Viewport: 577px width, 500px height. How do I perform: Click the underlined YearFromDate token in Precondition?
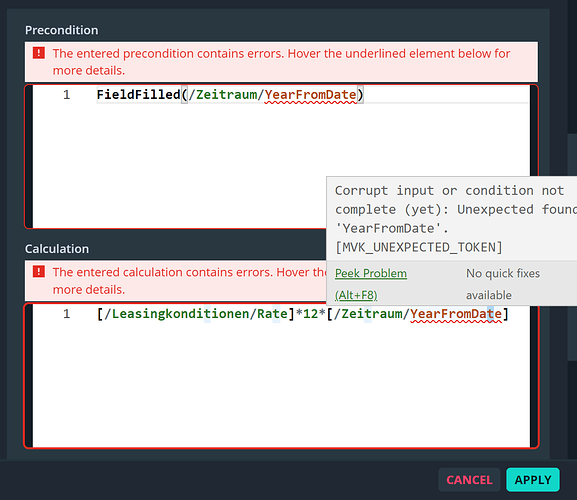pos(310,95)
